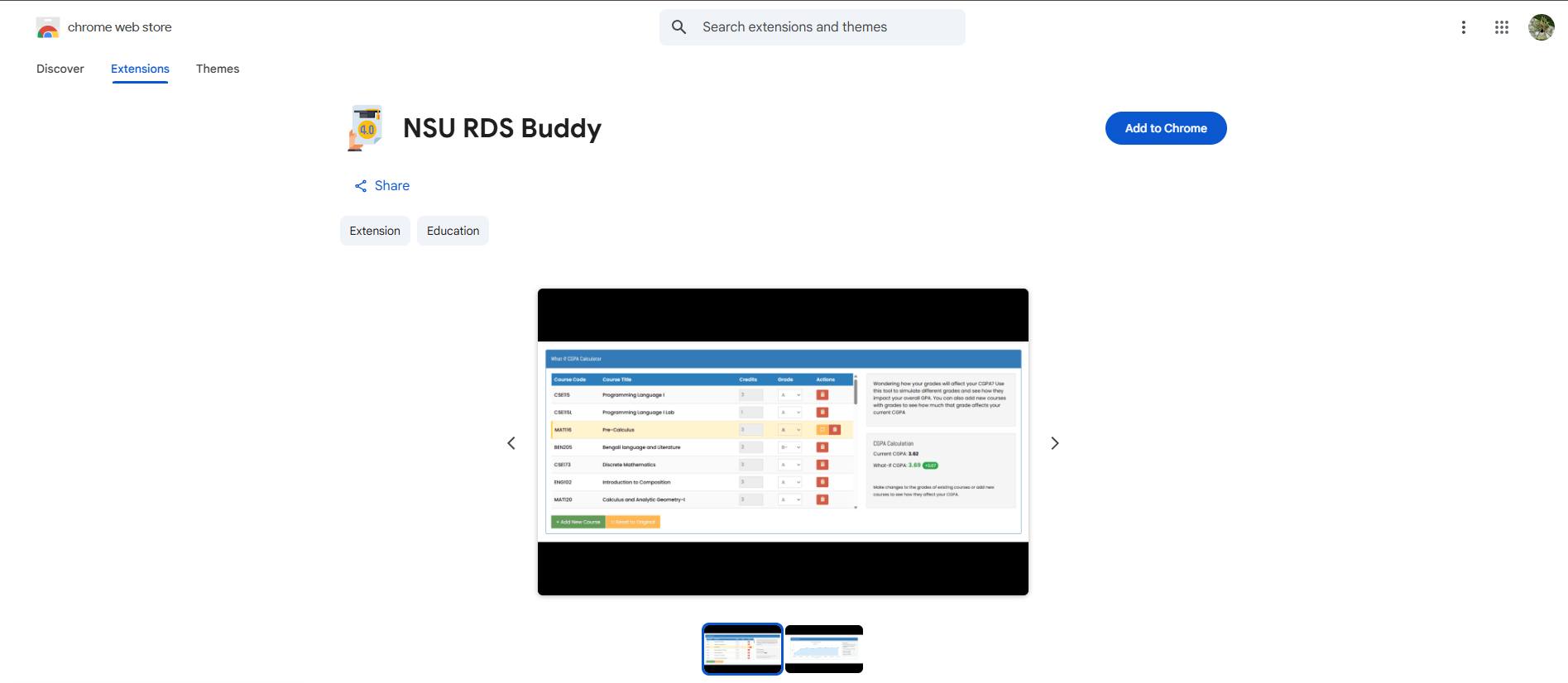This screenshot has height=683, width=1568.
Task: Click the NSU RDS Buddy extension icon
Action: coord(366,128)
